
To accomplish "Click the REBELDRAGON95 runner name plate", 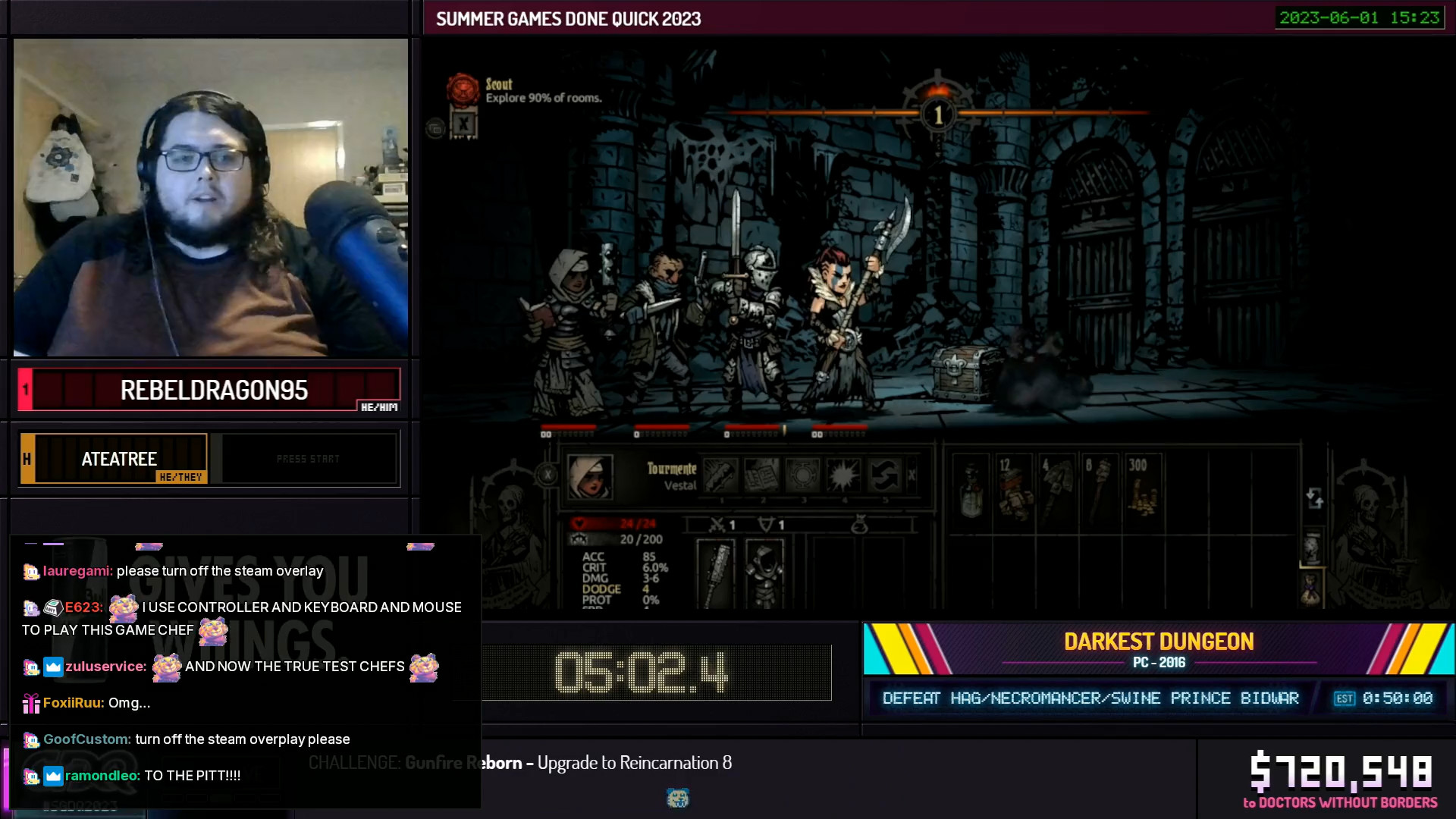I will [209, 390].
